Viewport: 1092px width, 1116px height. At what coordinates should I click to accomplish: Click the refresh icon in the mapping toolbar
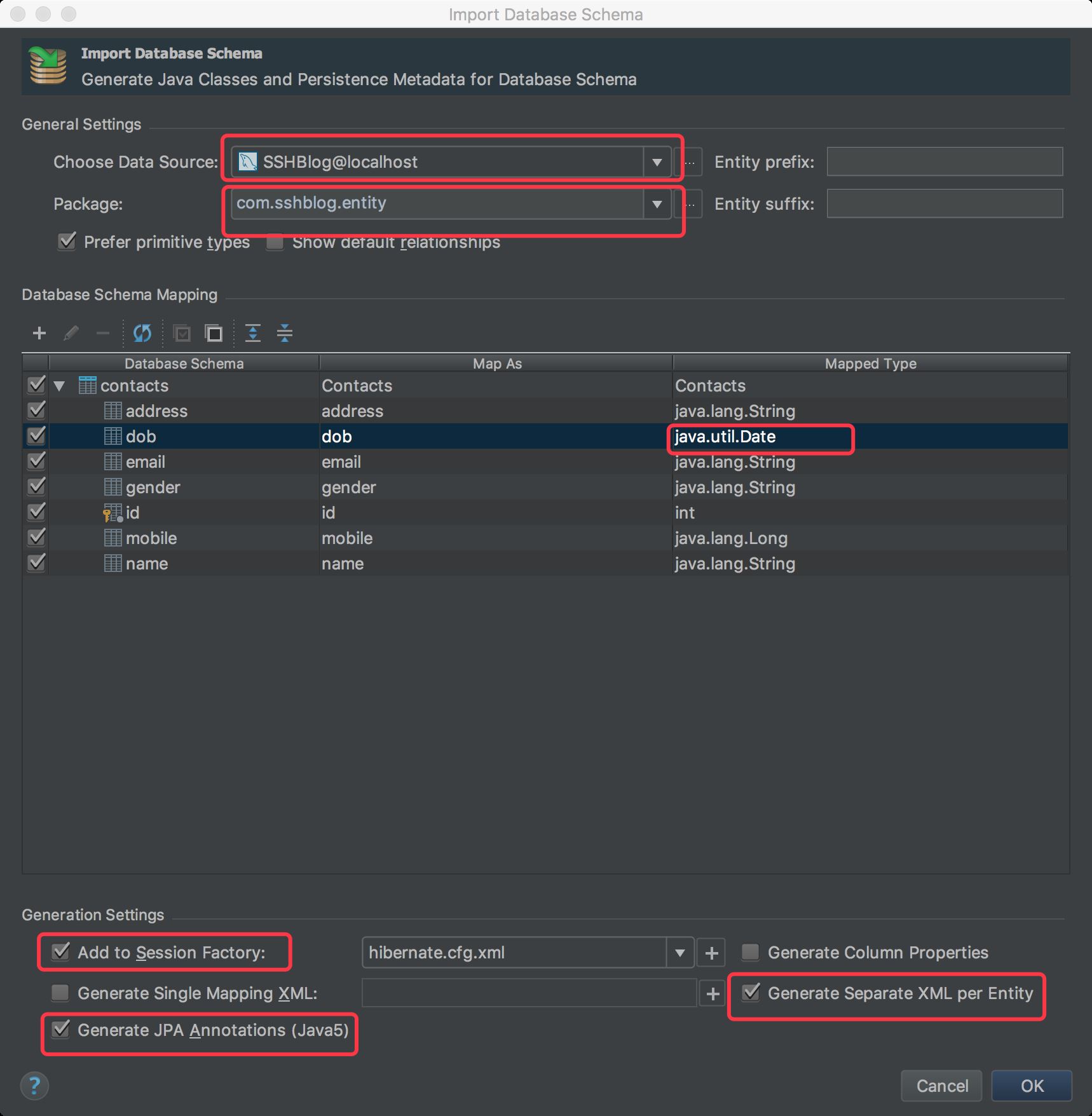point(142,333)
